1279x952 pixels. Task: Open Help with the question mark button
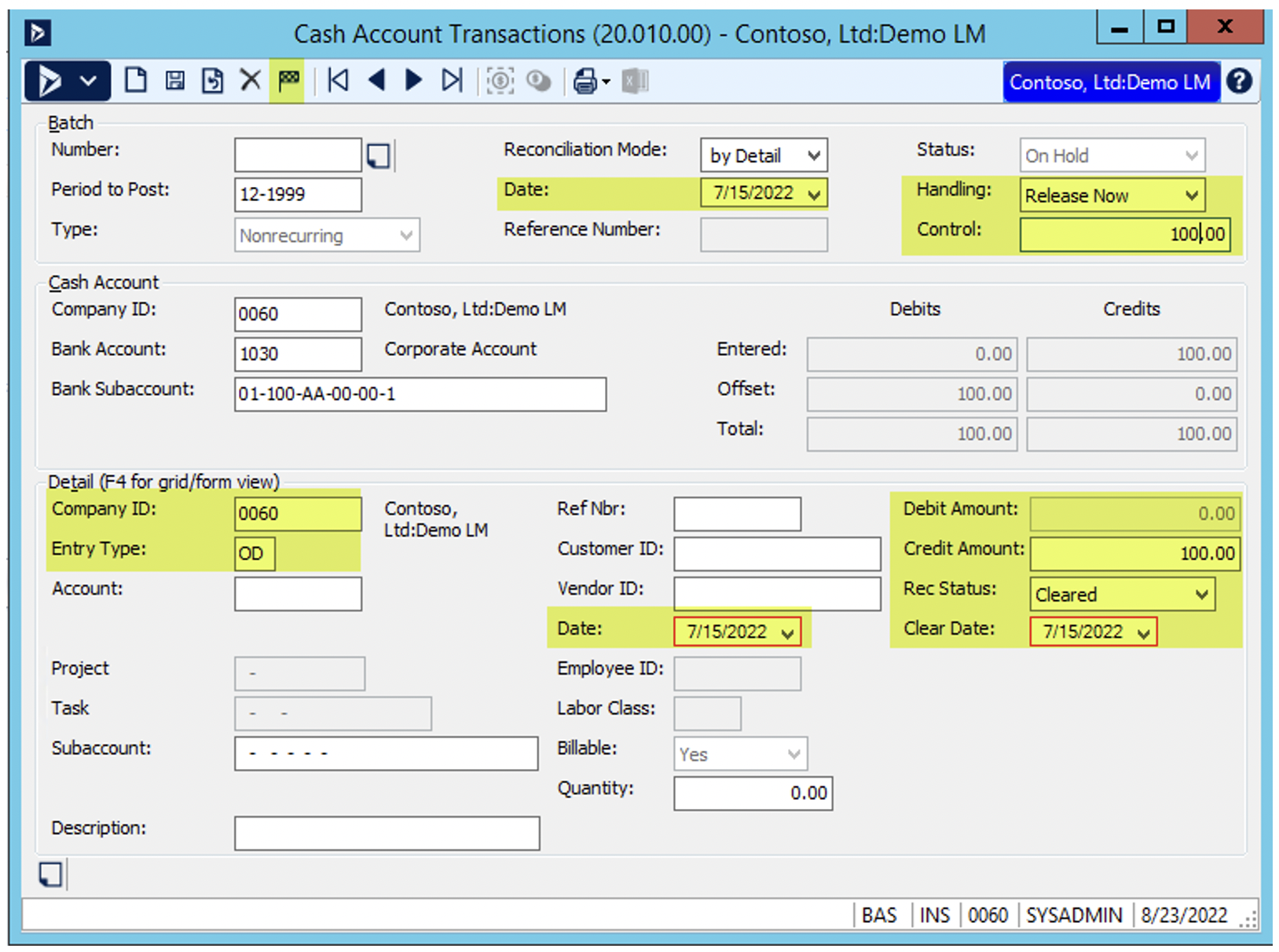coord(1239,81)
